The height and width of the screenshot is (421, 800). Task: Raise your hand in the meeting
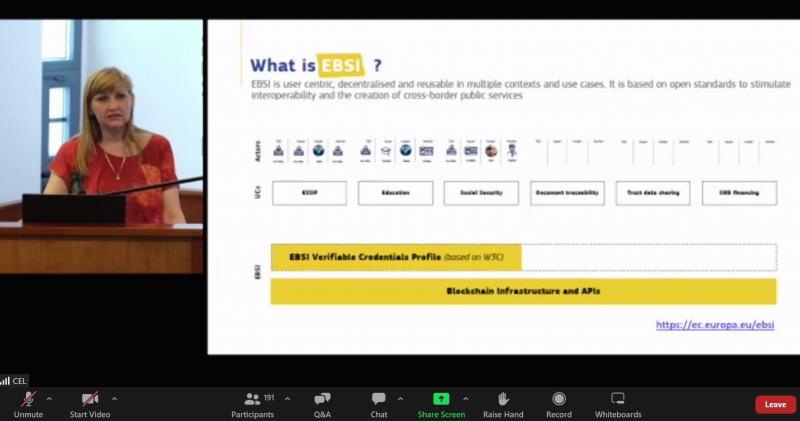(x=503, y=399)
